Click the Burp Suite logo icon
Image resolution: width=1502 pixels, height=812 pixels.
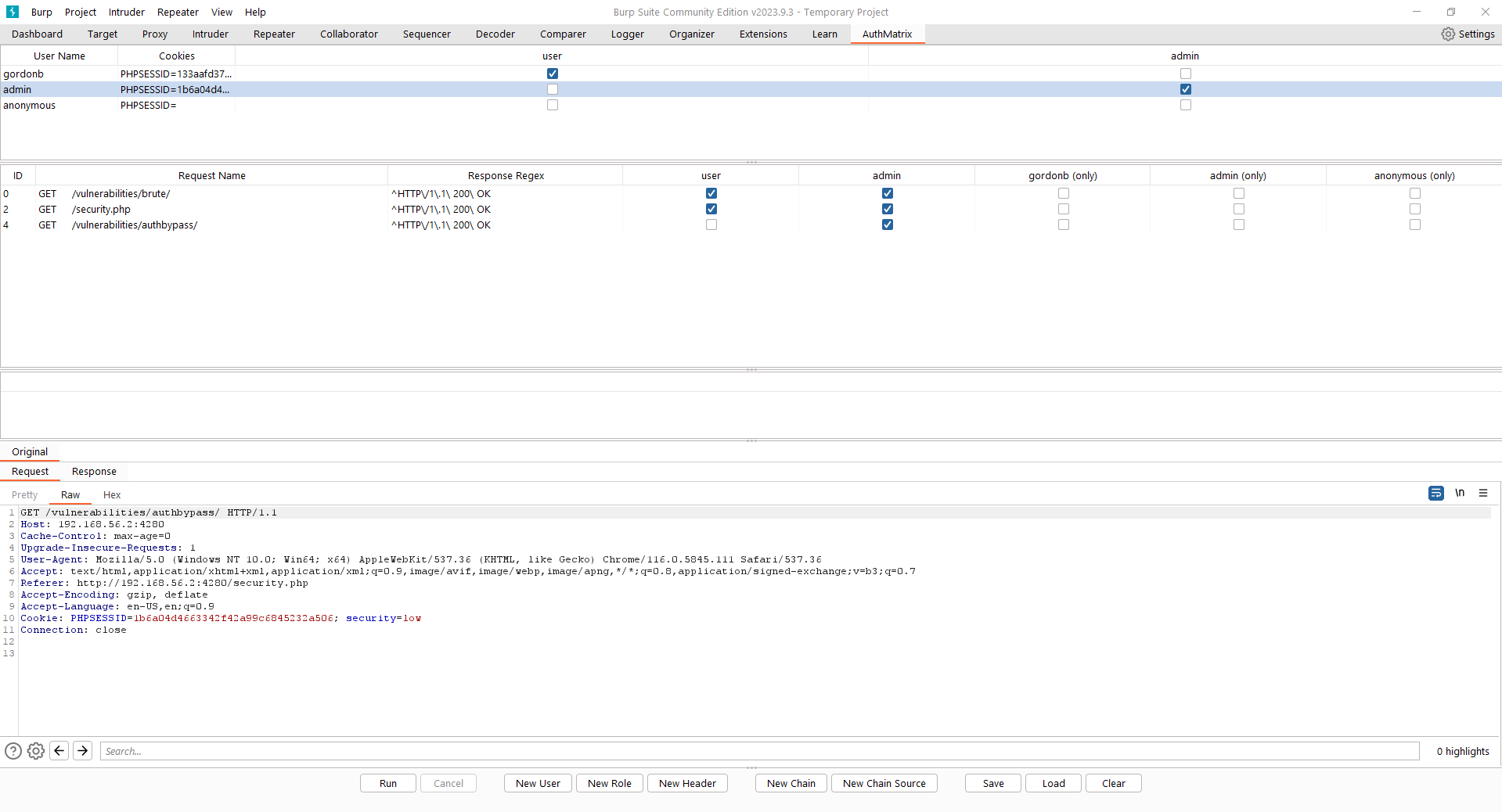pyautogui.click(x=13, y=12)
